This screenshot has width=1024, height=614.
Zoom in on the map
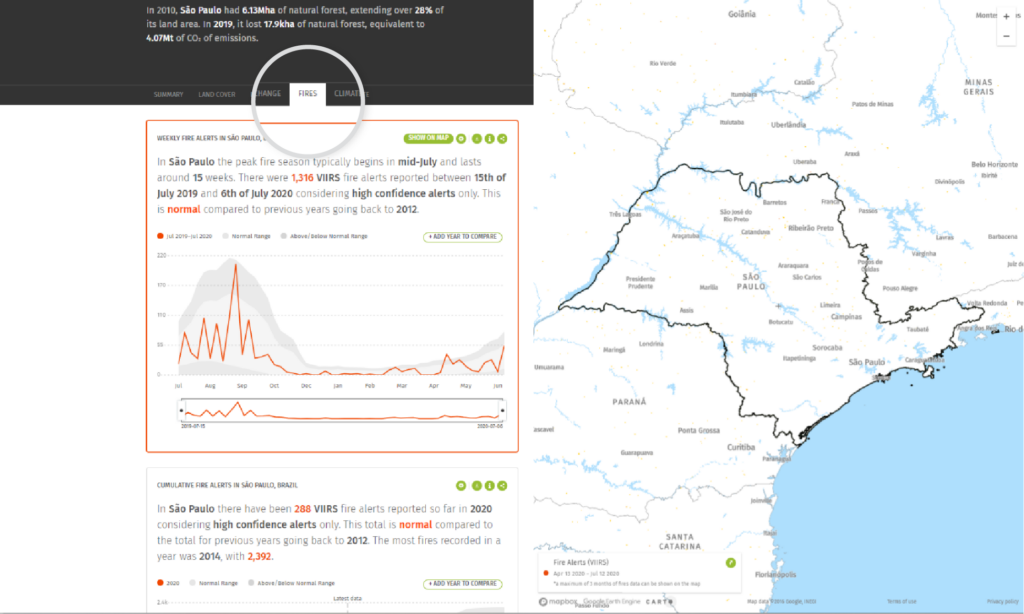click(1006, 16)
